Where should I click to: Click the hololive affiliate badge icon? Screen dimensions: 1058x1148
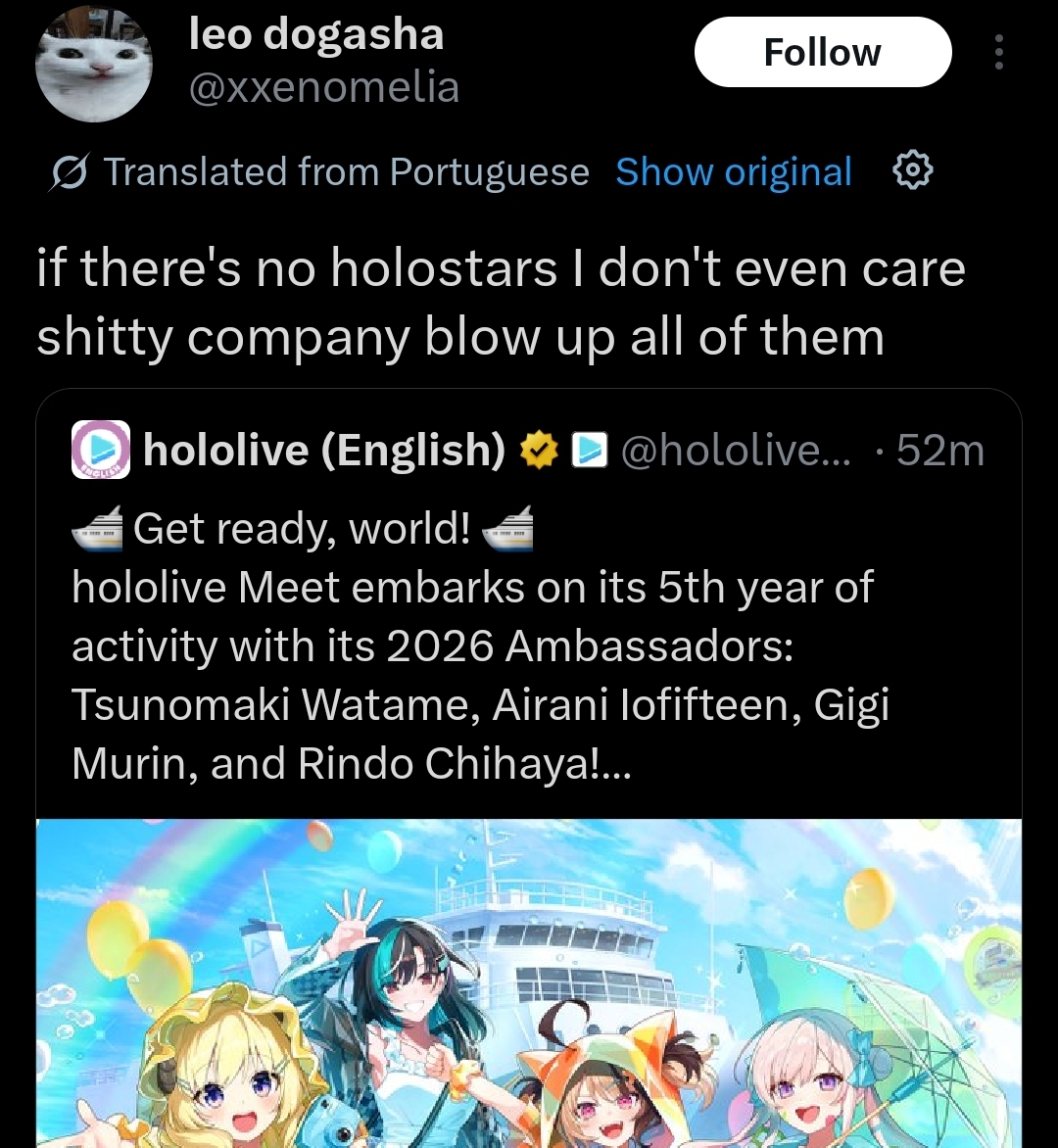click(590, 450)
